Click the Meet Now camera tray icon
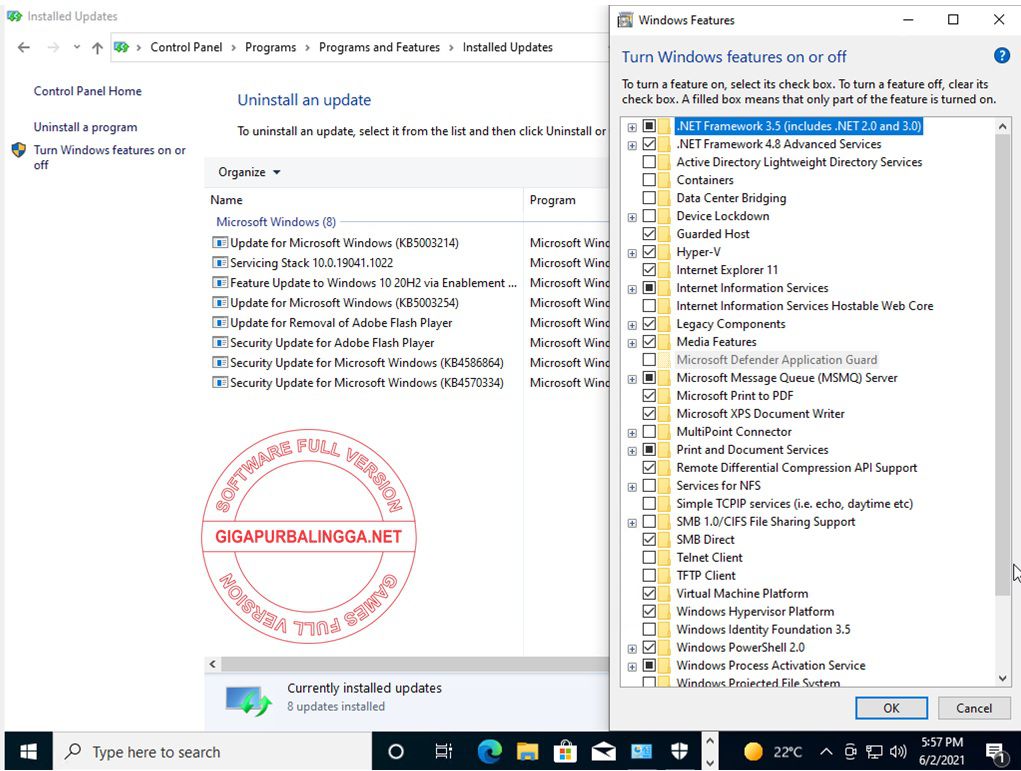 tap(850, 752)
